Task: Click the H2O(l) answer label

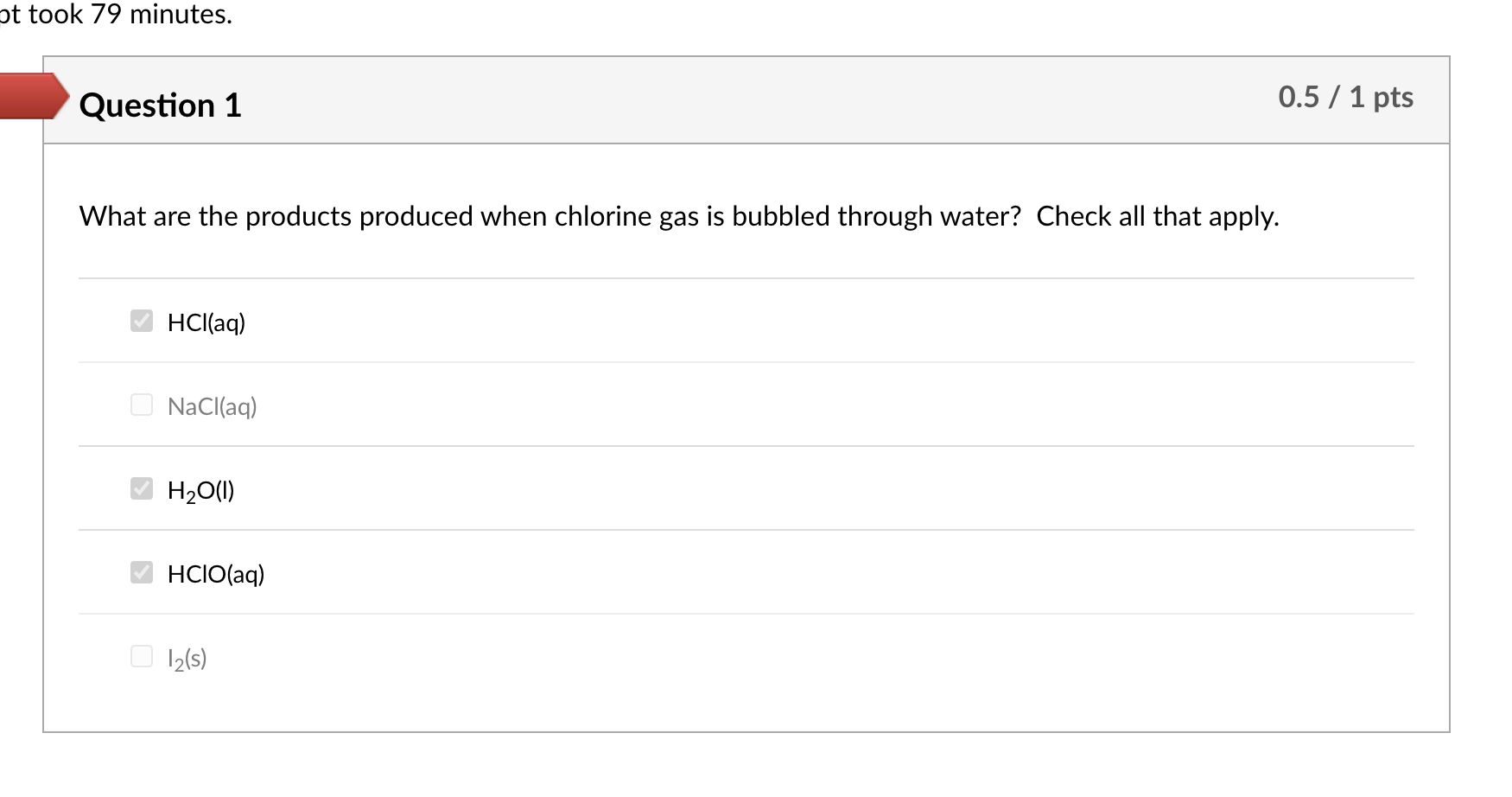Action: (200, 490)
